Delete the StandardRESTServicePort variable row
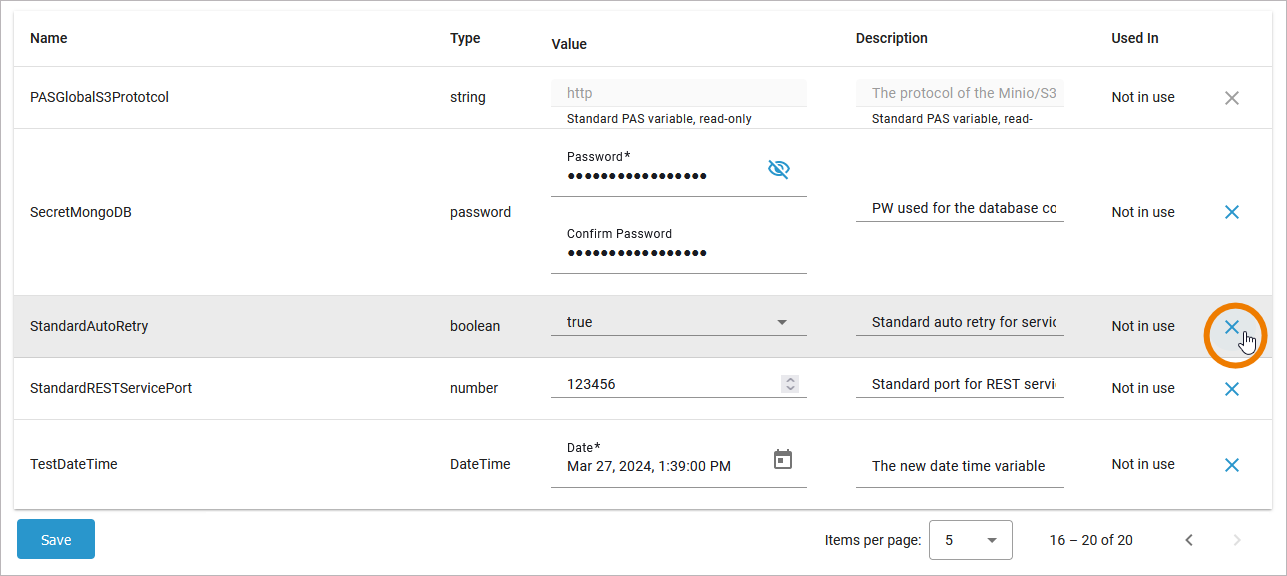 click(x=1232, y=389)
